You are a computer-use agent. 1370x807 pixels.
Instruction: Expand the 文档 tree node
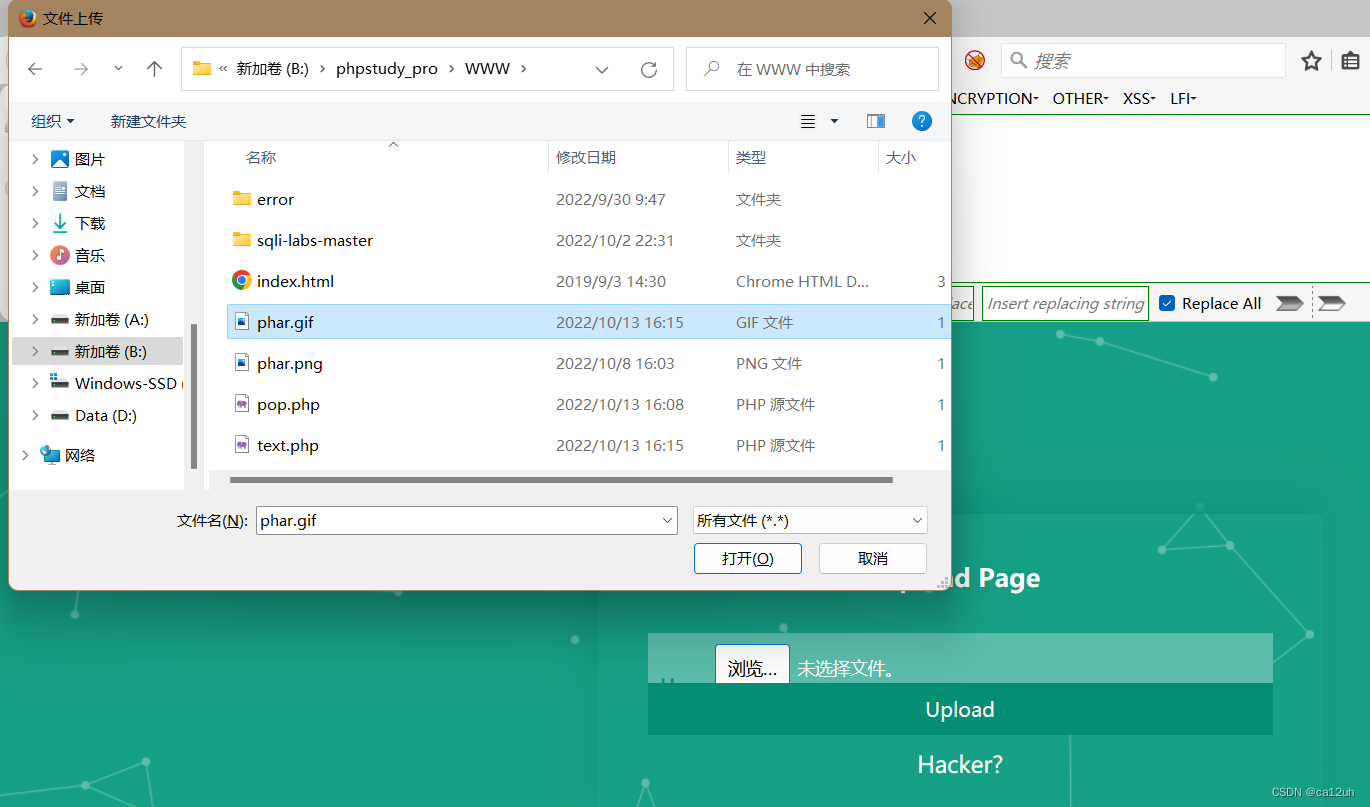pyautogui.click(x=36, y=191)
